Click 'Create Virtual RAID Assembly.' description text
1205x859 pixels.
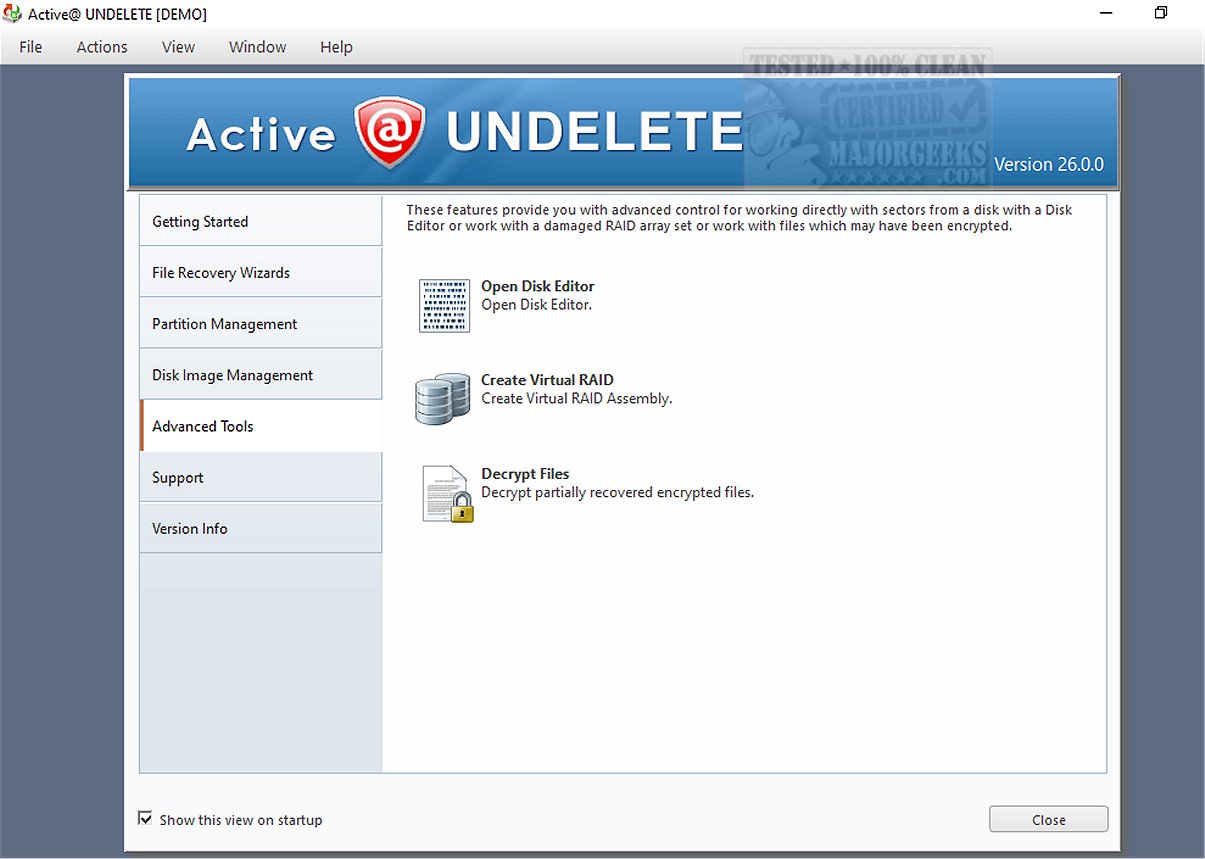(x=577, y=398)
